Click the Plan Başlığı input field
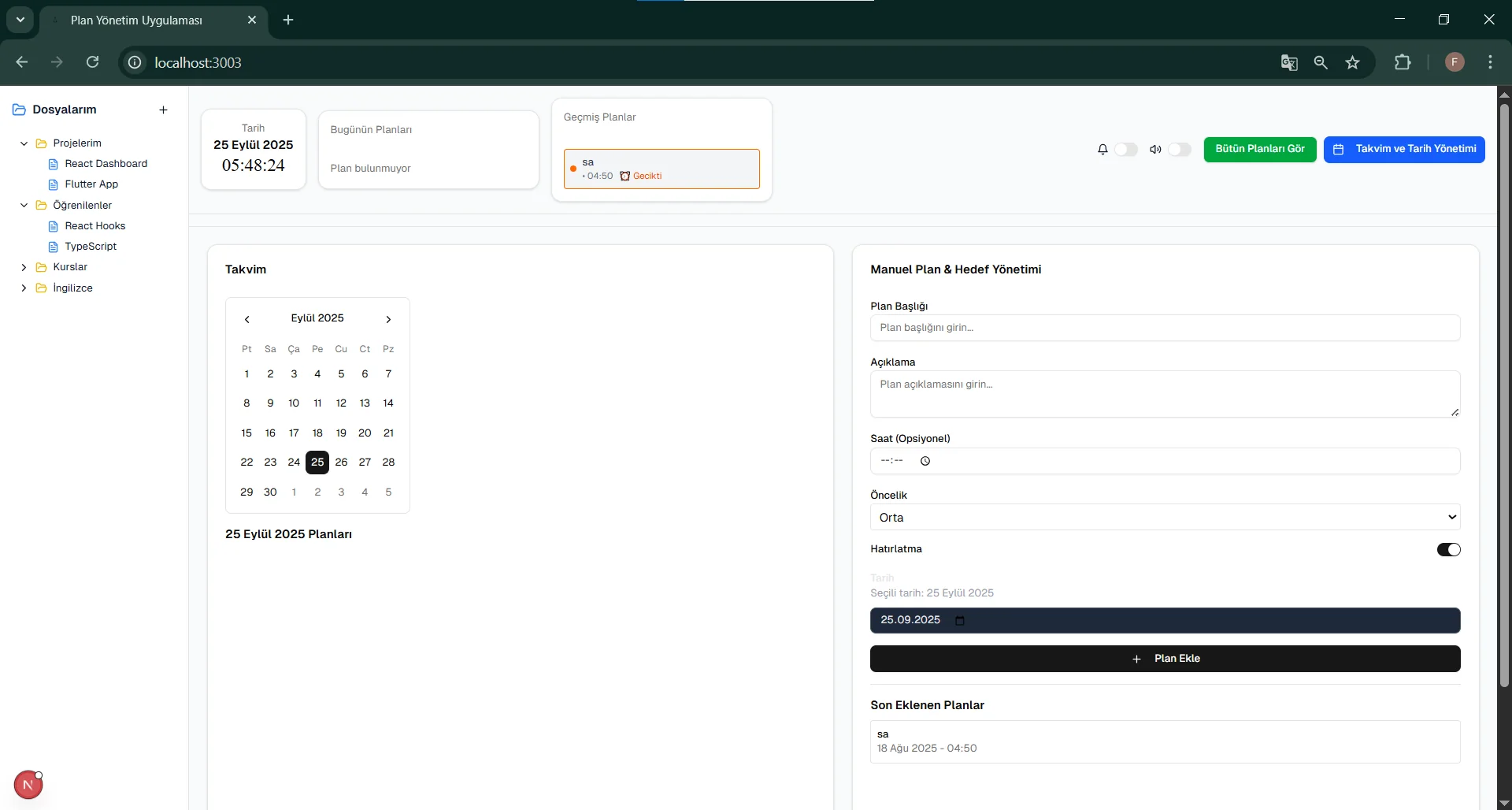The image size is (1512, 810). pyautogui.click(x=1165, y=328)
